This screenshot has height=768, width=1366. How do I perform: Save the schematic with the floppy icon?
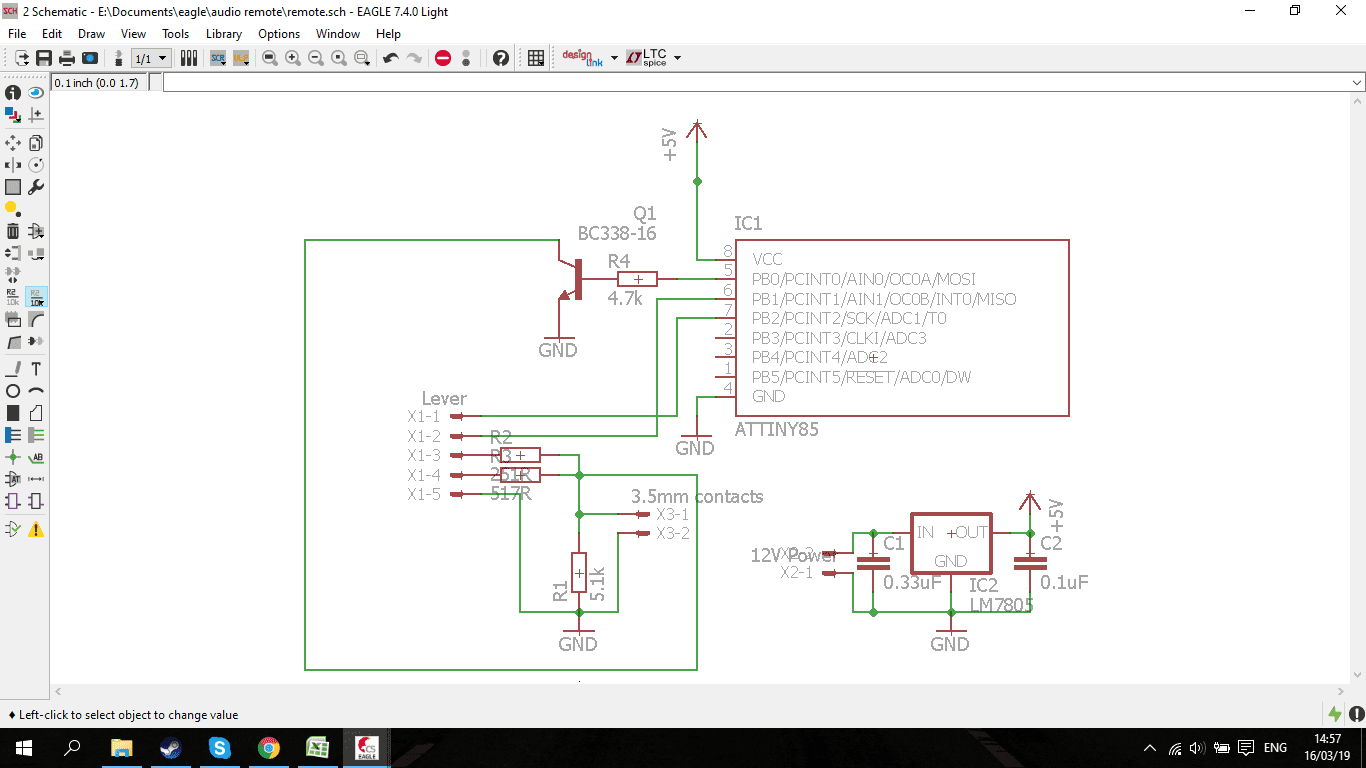click(44, 58)
